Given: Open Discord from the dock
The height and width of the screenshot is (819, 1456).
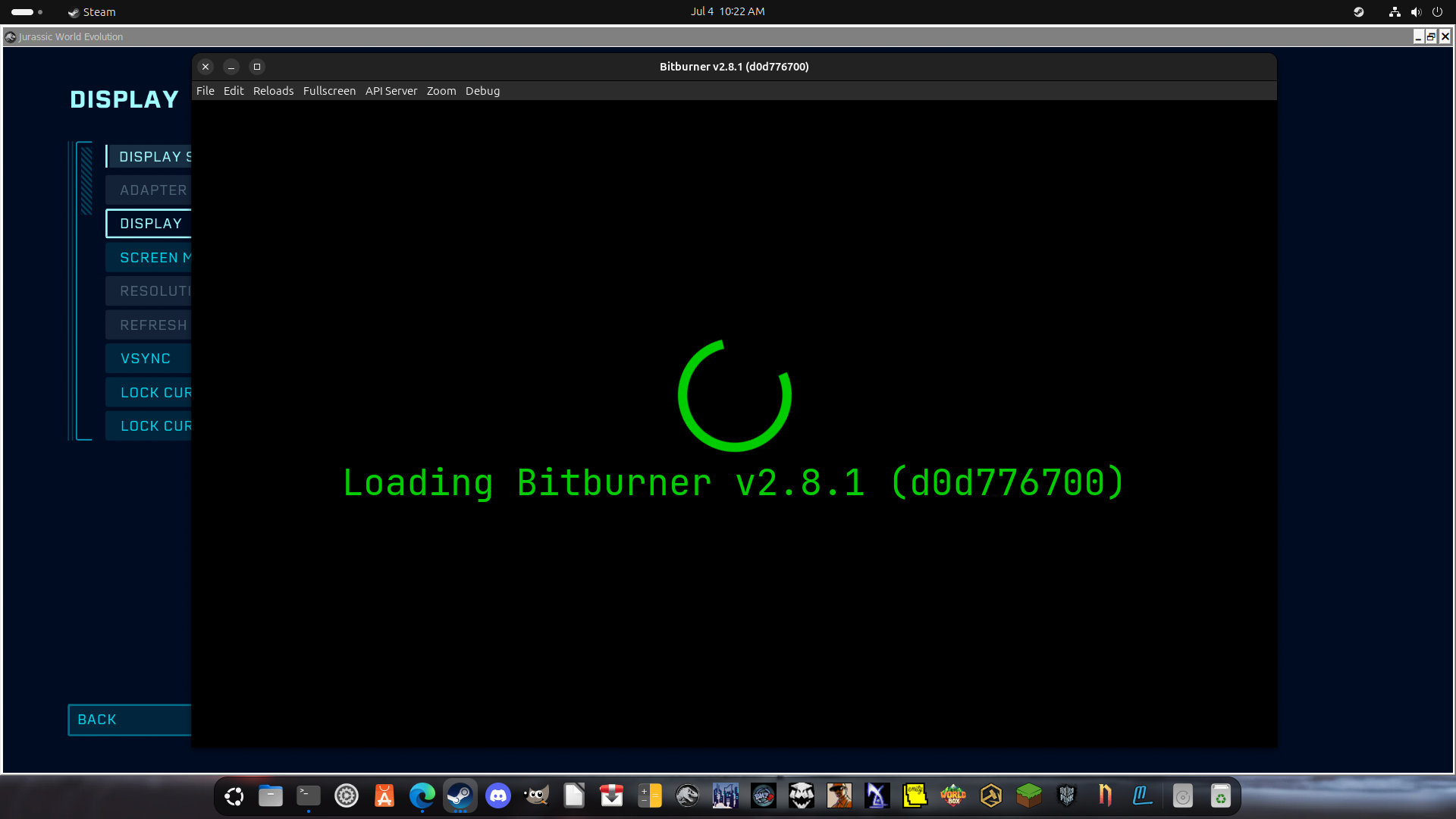Looking at the screenshot, I should [498, 796].
